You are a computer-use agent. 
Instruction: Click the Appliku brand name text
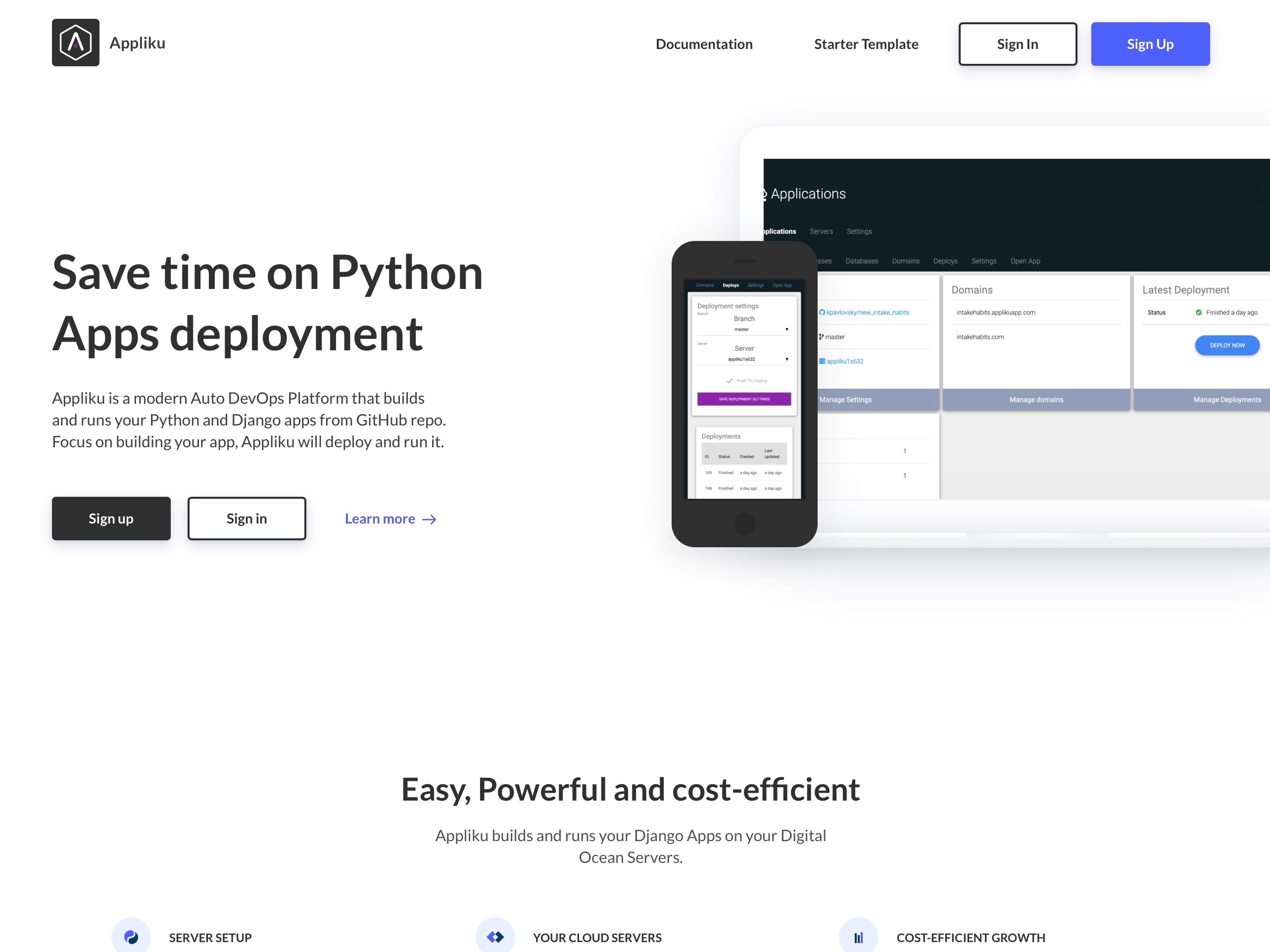point(137,43)
